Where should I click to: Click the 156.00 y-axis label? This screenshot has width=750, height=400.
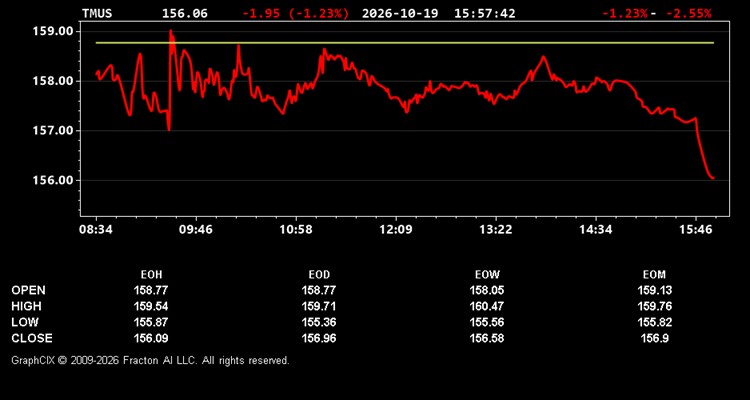pyautogui.click(x=53, y=180)
